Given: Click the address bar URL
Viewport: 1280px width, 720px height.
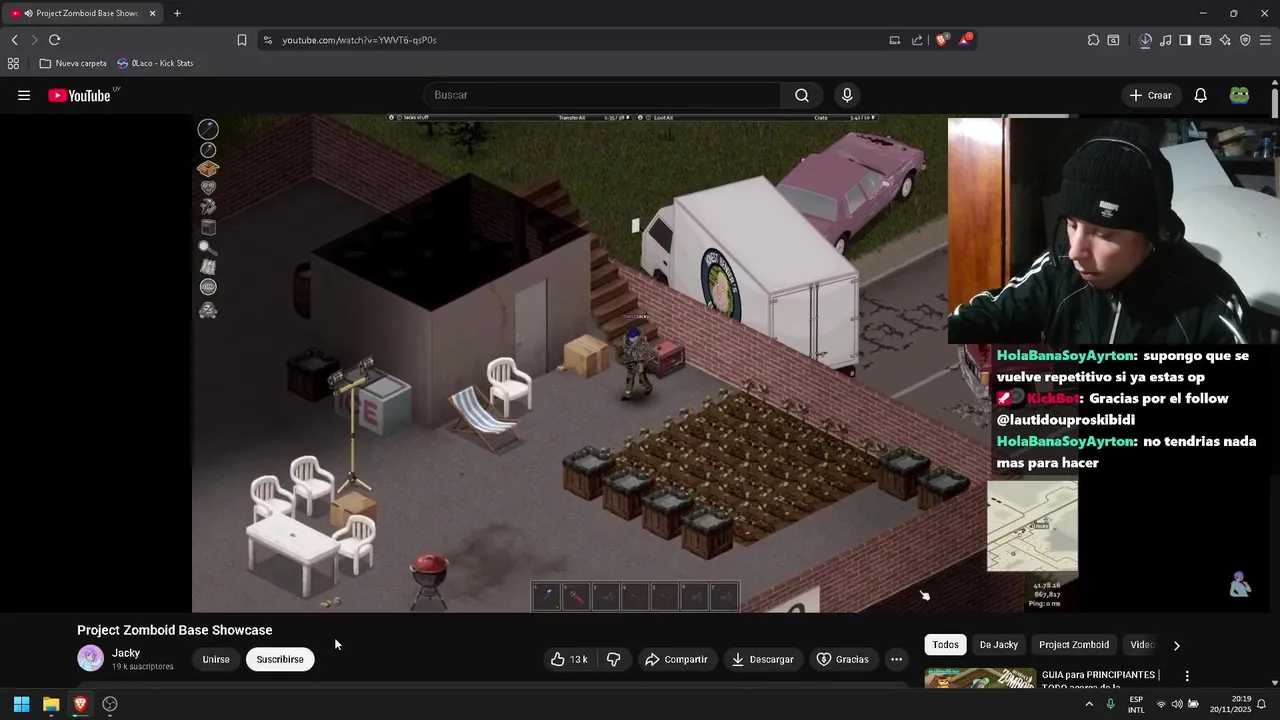Looking at the screenshot, I should tap(359, 40).
